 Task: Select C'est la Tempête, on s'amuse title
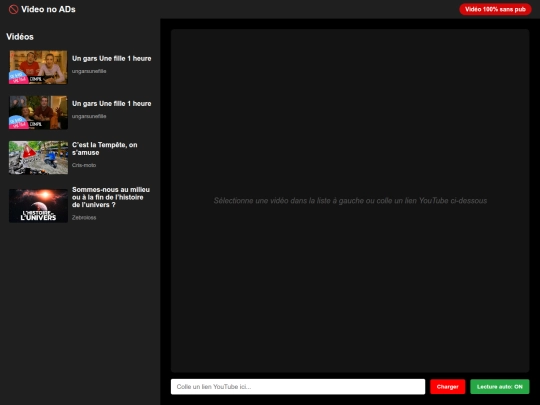click(x=105, y=148)
